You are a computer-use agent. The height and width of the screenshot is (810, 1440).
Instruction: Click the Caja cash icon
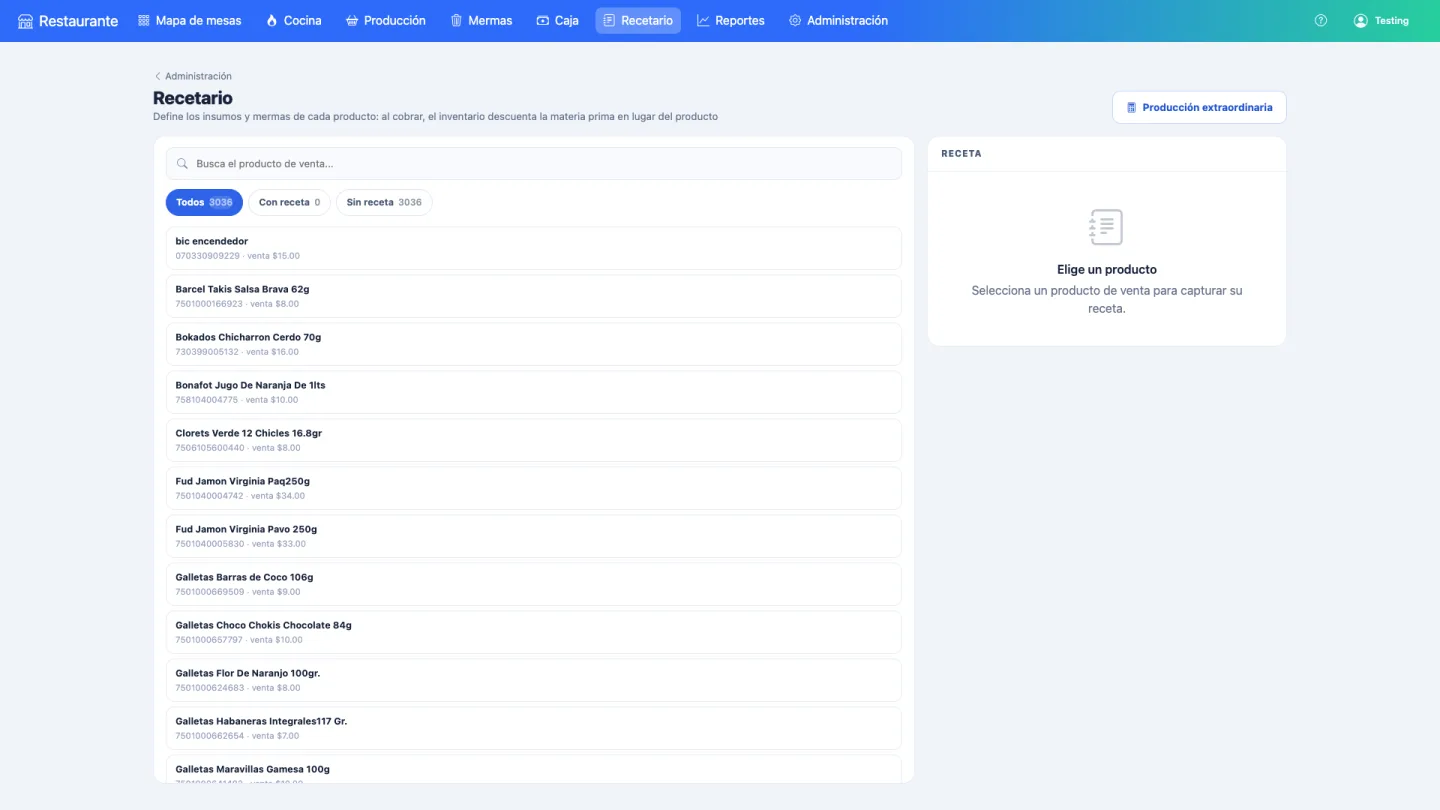point(543,21)
